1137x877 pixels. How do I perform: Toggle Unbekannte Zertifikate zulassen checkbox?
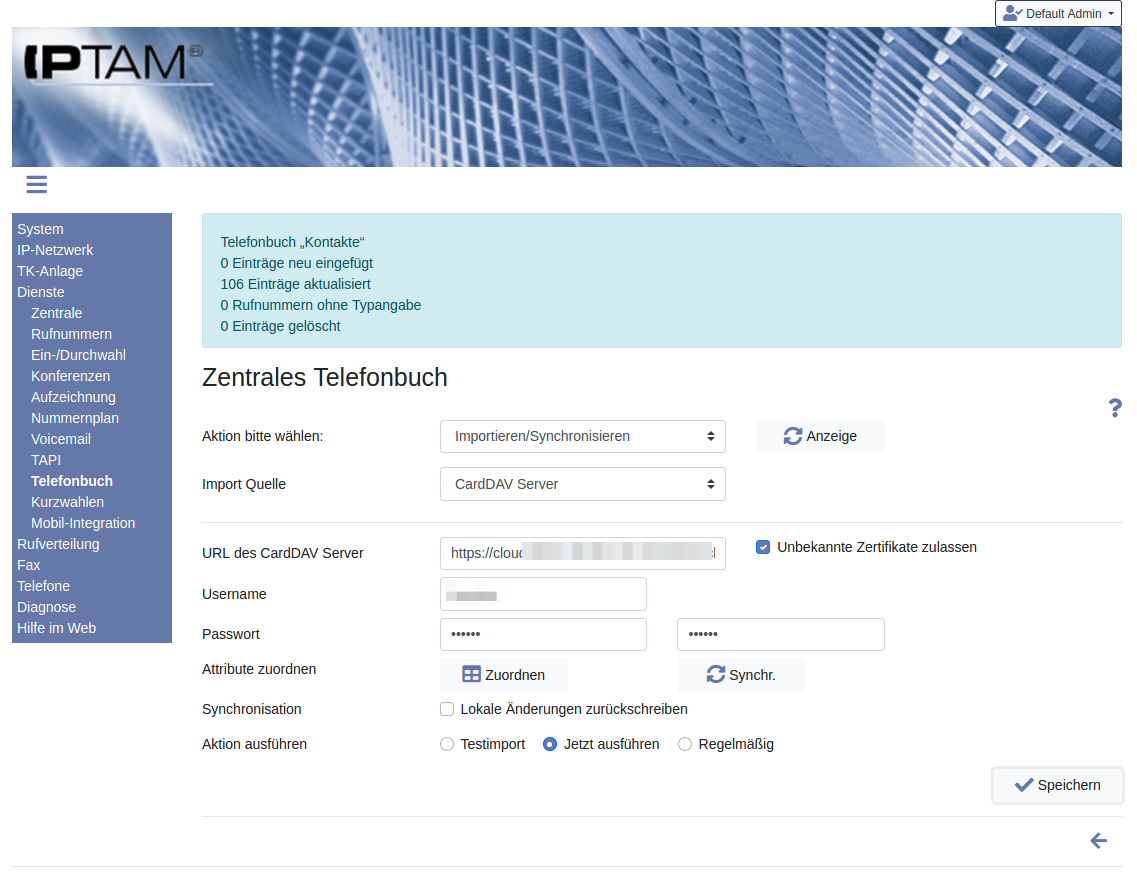tap(763, 547)
